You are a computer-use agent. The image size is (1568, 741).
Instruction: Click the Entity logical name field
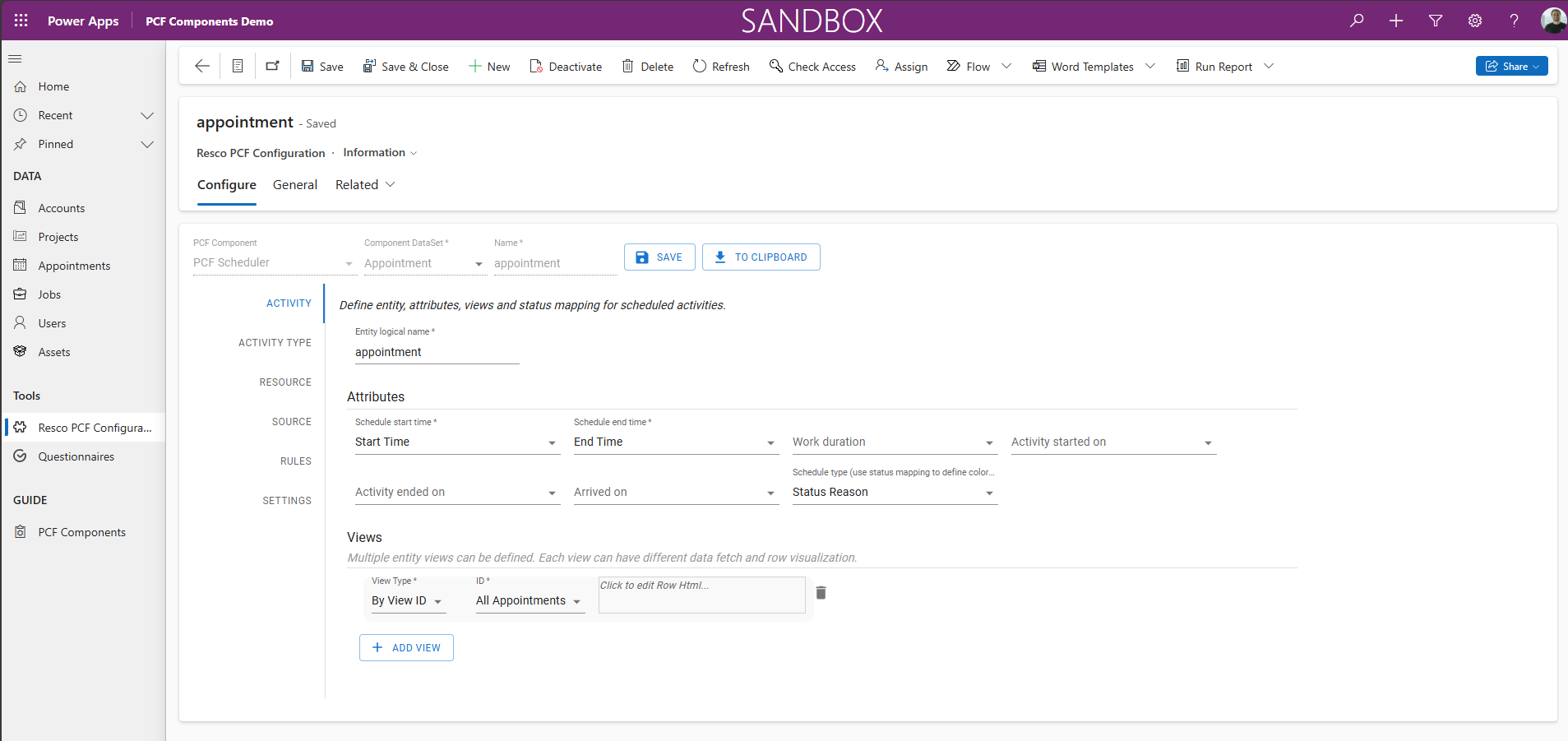click(x=437, y=353)
